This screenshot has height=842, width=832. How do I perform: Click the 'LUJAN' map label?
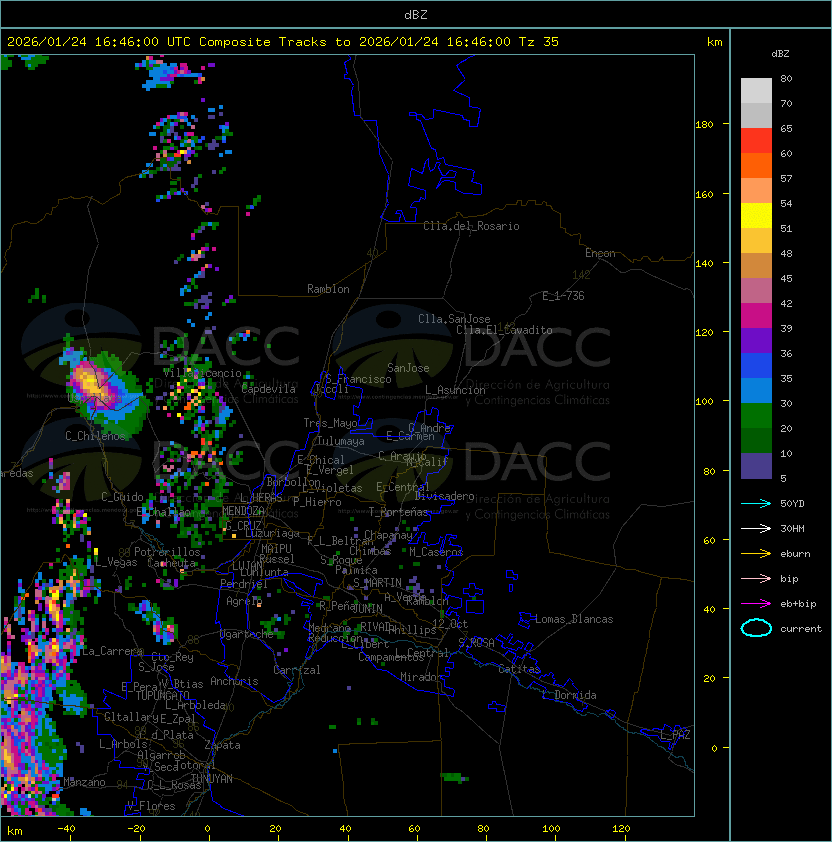[248, 566]
